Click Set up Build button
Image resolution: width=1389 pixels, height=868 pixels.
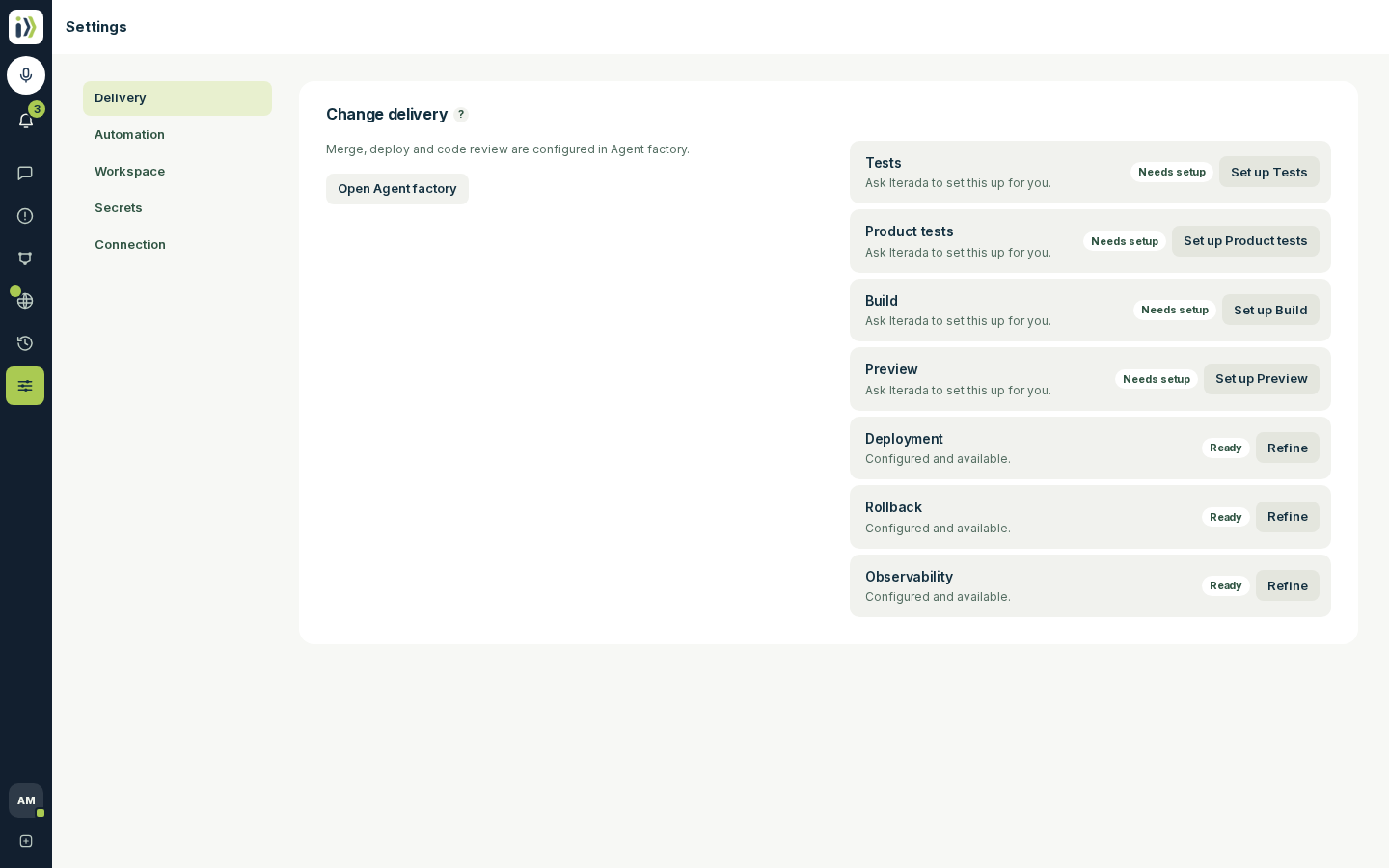tap(1270, 310)
